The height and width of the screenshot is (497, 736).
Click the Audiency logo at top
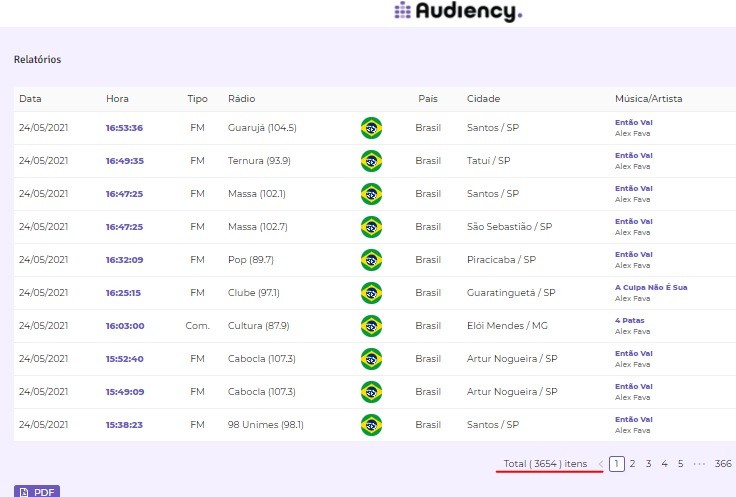click(458, 12)
